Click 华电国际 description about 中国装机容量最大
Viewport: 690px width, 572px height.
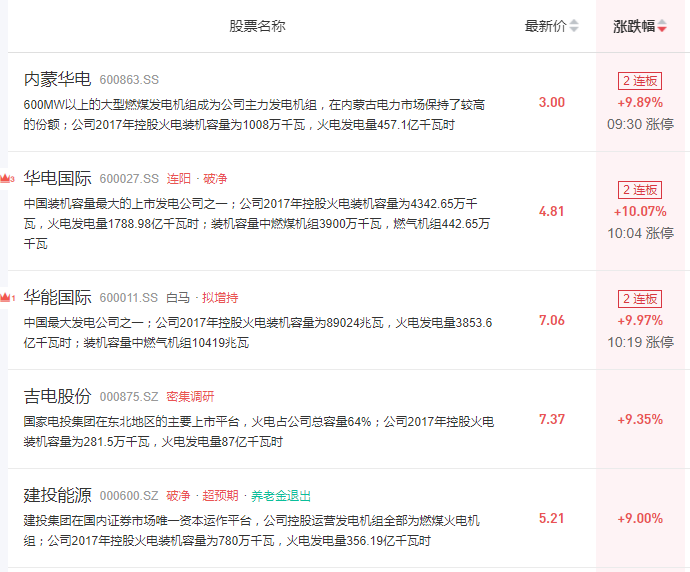(x=257, y=224)
